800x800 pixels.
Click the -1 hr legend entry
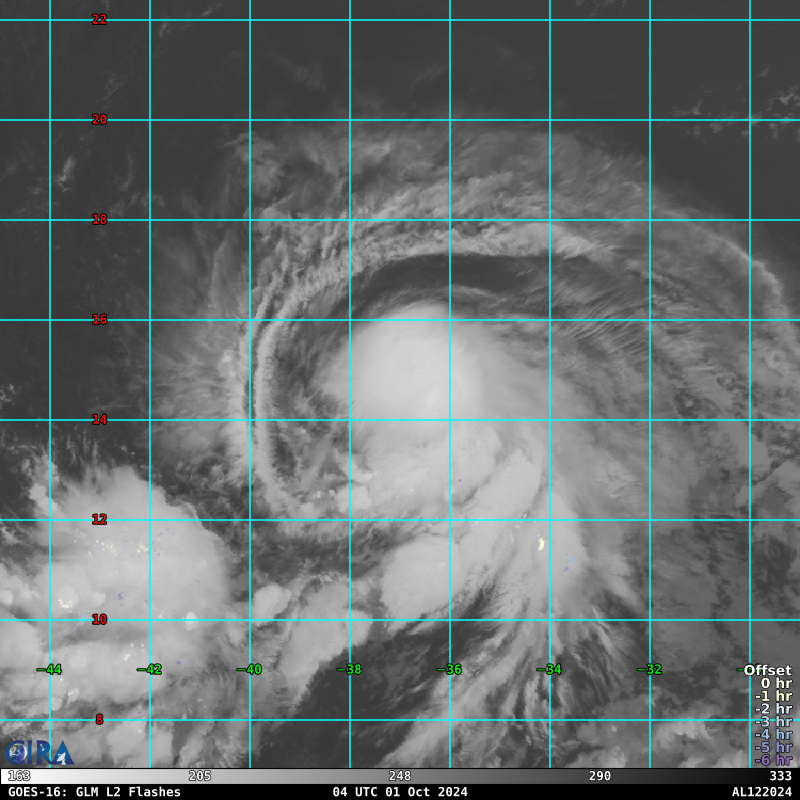click(x=773, y=696)
